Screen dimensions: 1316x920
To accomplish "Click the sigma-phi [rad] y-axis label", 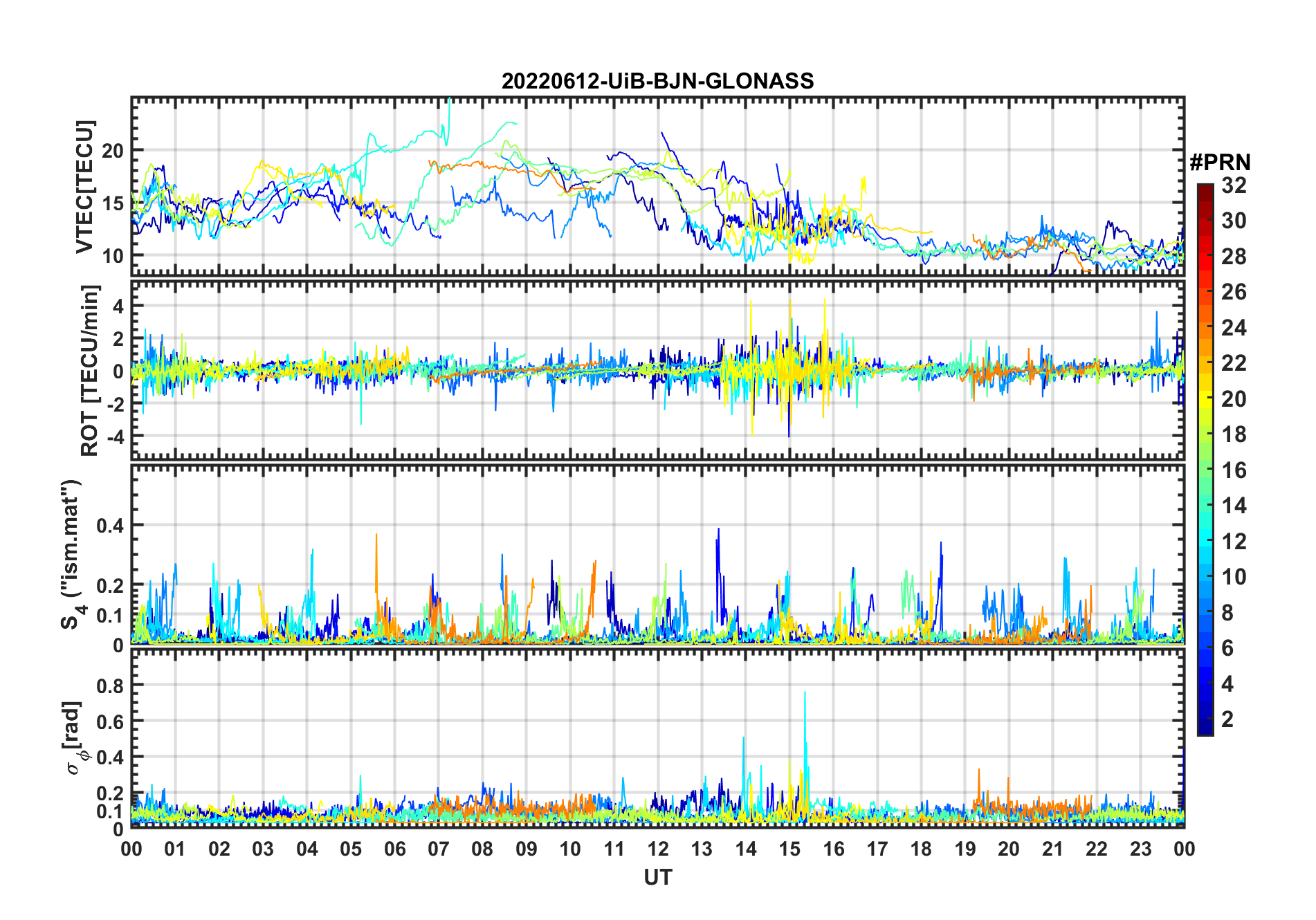I will coord(76,738).
